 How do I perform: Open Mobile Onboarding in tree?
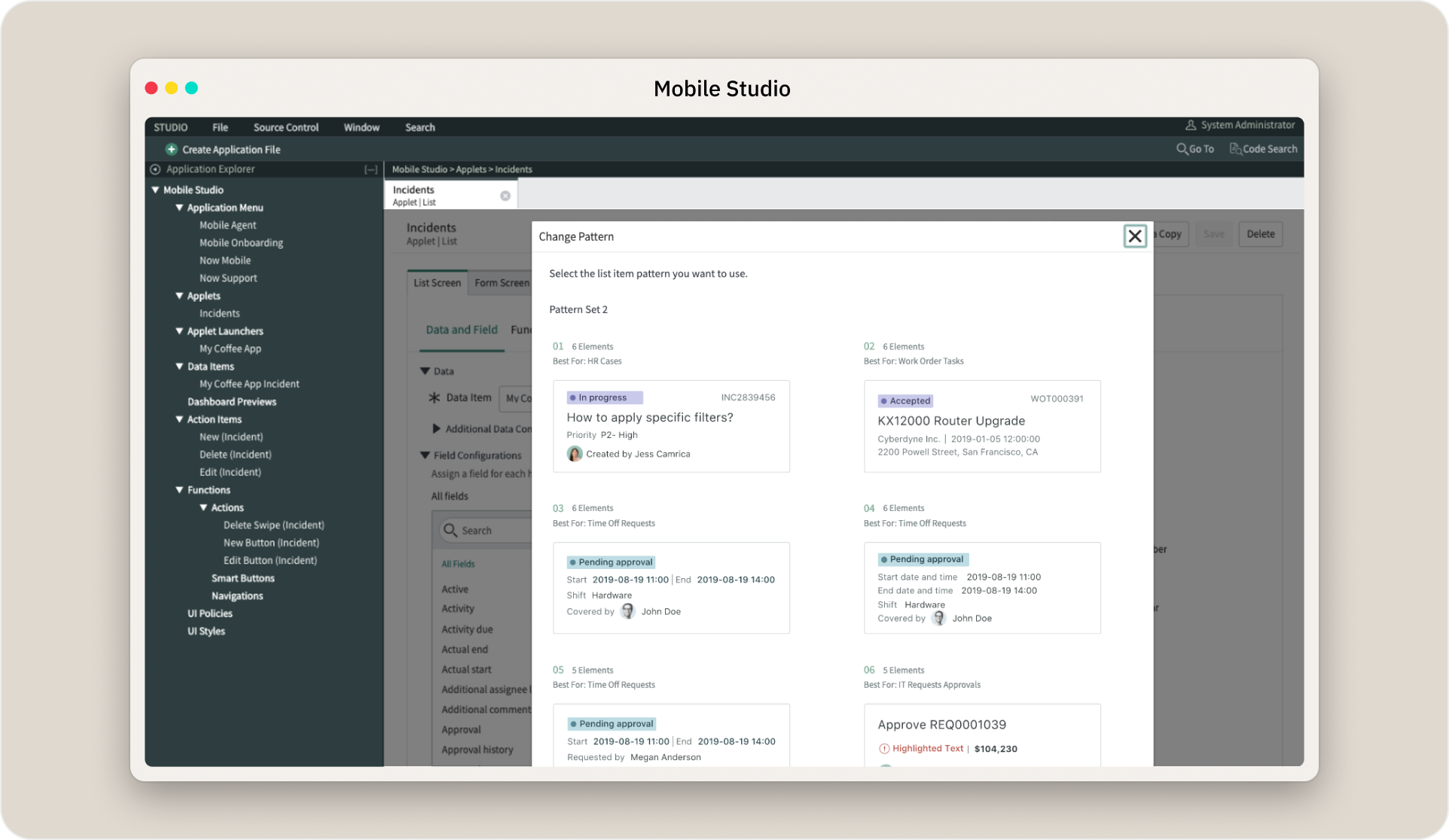[x=241, y=243]
